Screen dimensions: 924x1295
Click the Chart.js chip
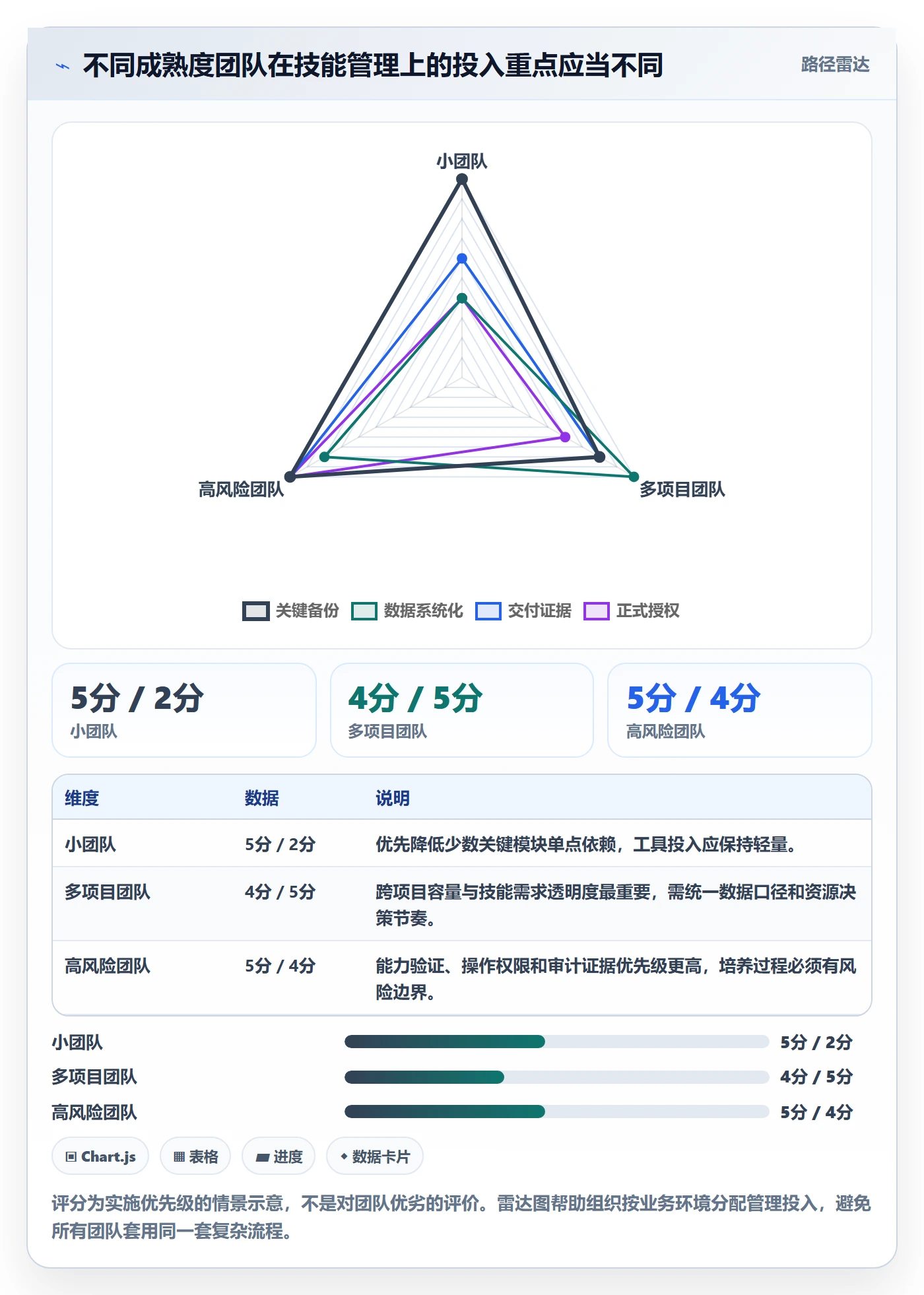[x=100, y=1156]
